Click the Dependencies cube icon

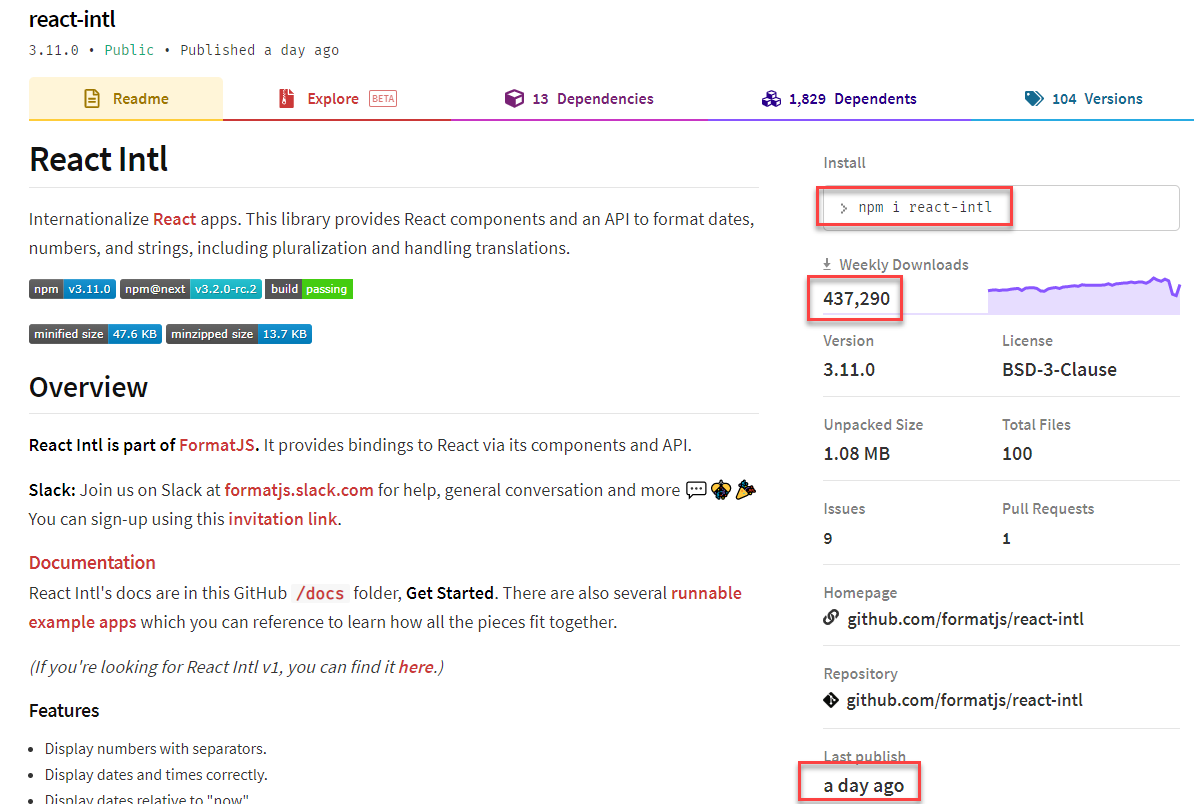click(514, 98)
